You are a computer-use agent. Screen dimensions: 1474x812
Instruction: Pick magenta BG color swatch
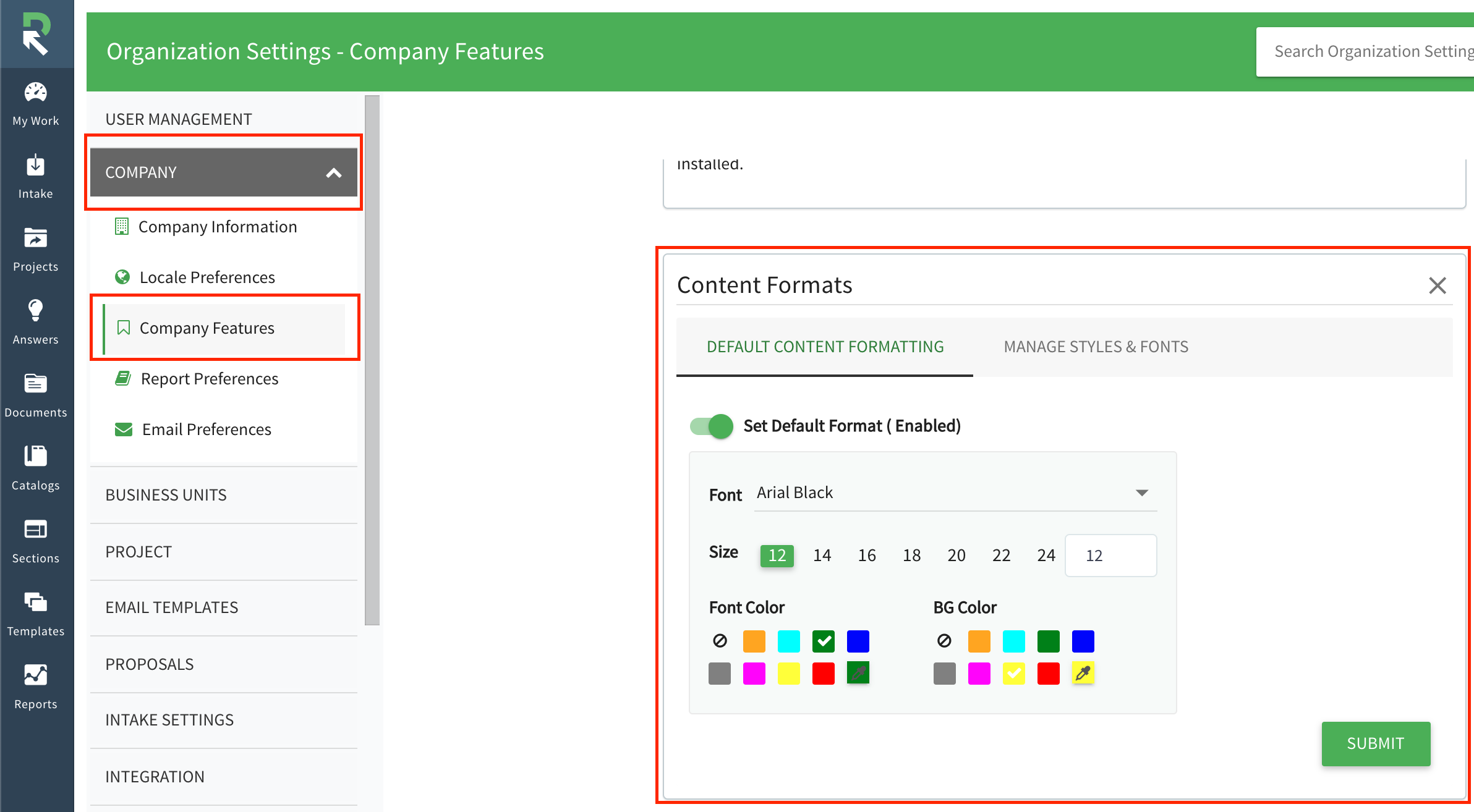coord(979,673)
